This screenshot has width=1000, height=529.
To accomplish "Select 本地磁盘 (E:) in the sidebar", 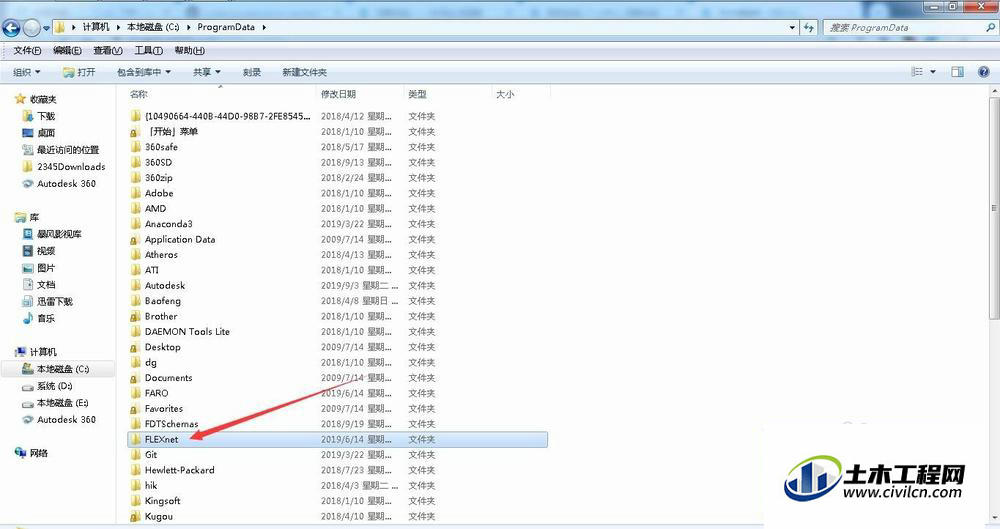I will pos(62,403).
